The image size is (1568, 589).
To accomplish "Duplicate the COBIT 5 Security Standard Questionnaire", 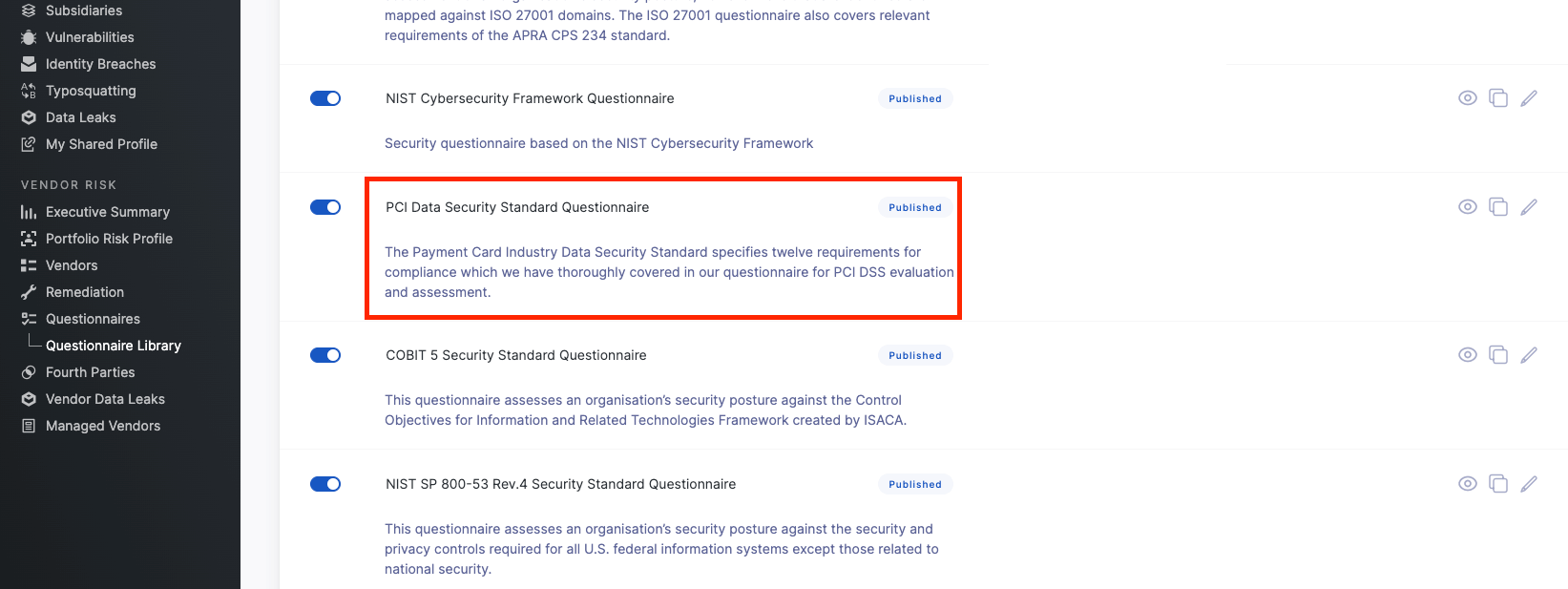I will click(1498, 355).
